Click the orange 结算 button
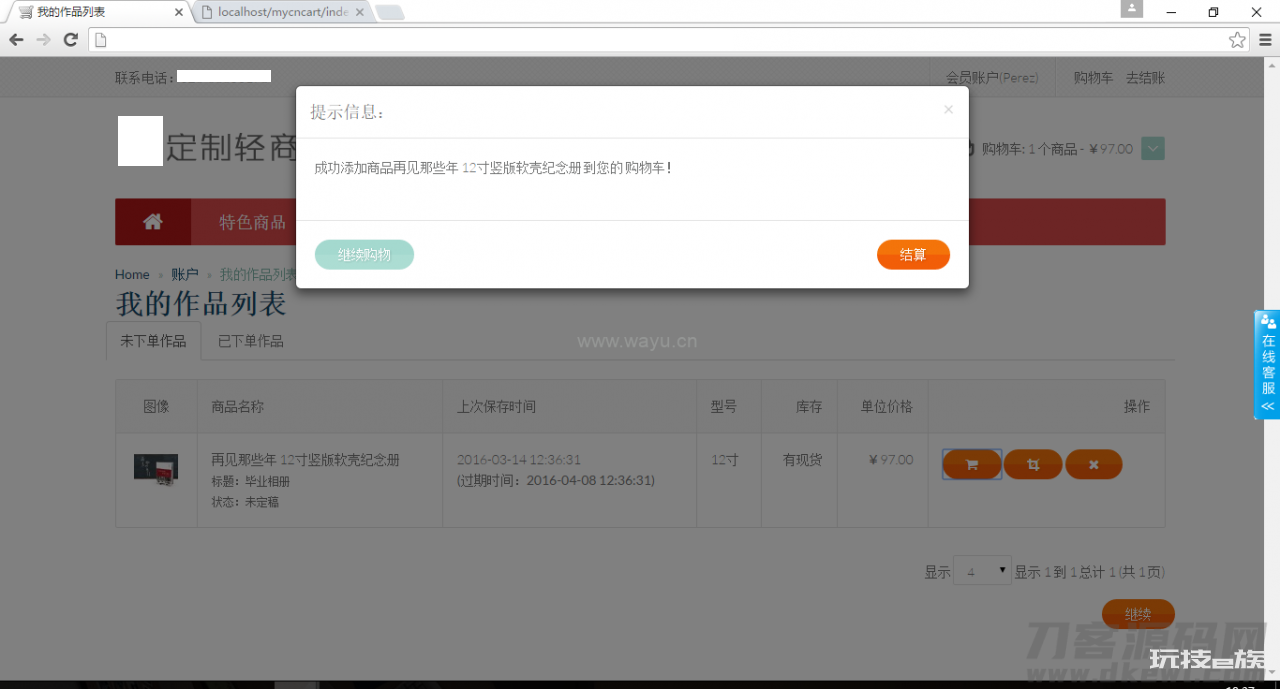 913,255
